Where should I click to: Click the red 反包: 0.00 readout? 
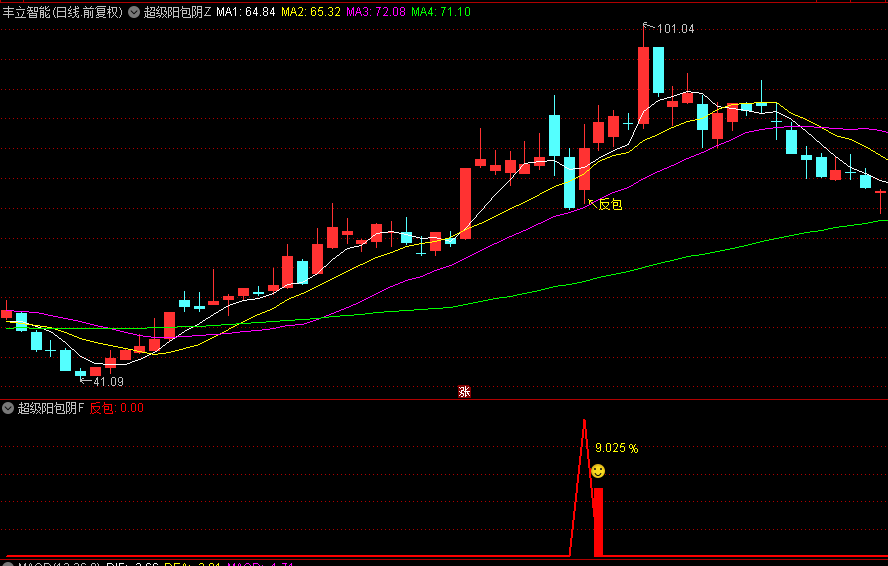[x=117, y=408]
